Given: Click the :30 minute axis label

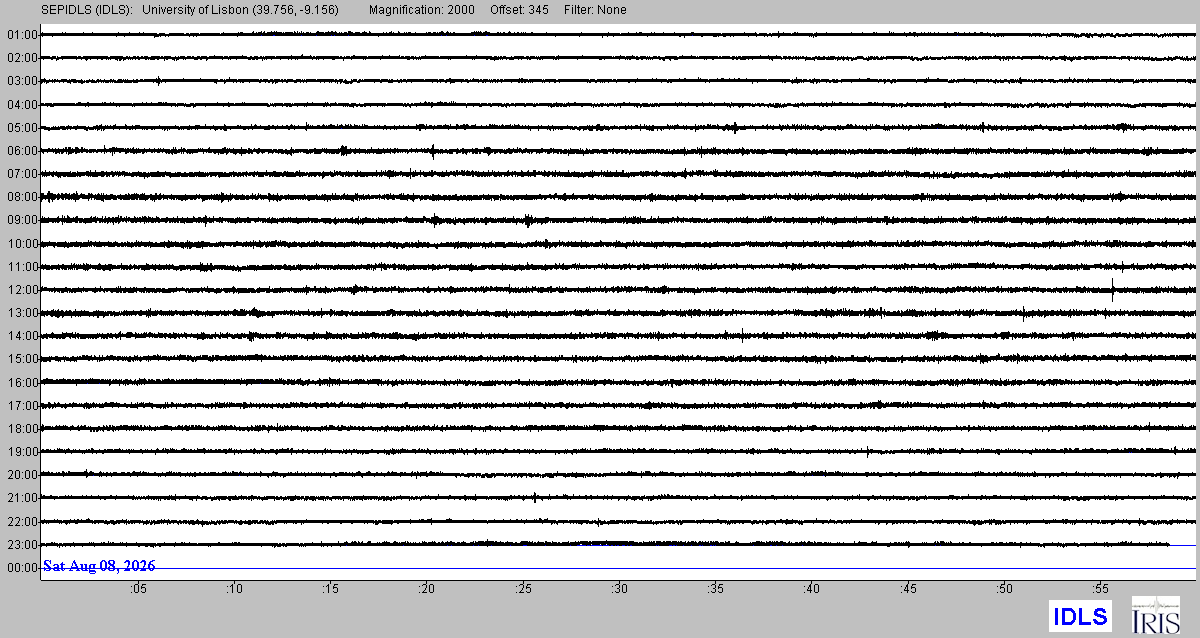Looking at the screenshot, I should click(620, 589).
